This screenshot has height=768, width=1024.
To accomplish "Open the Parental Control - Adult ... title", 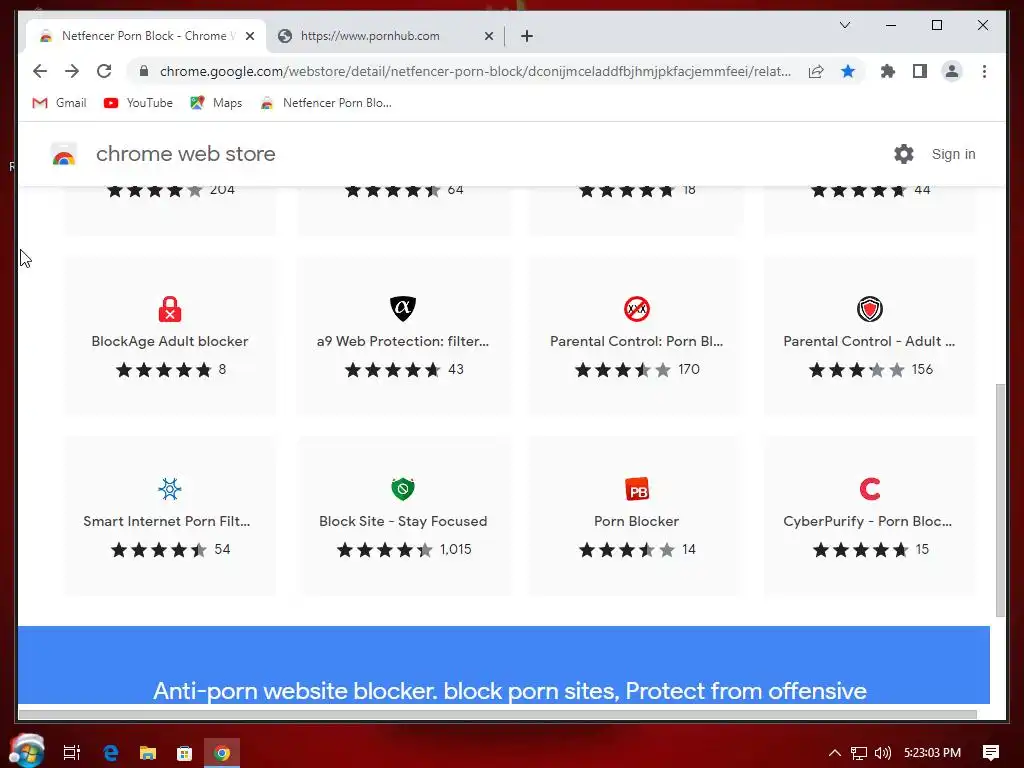I will tap(869, 341).
